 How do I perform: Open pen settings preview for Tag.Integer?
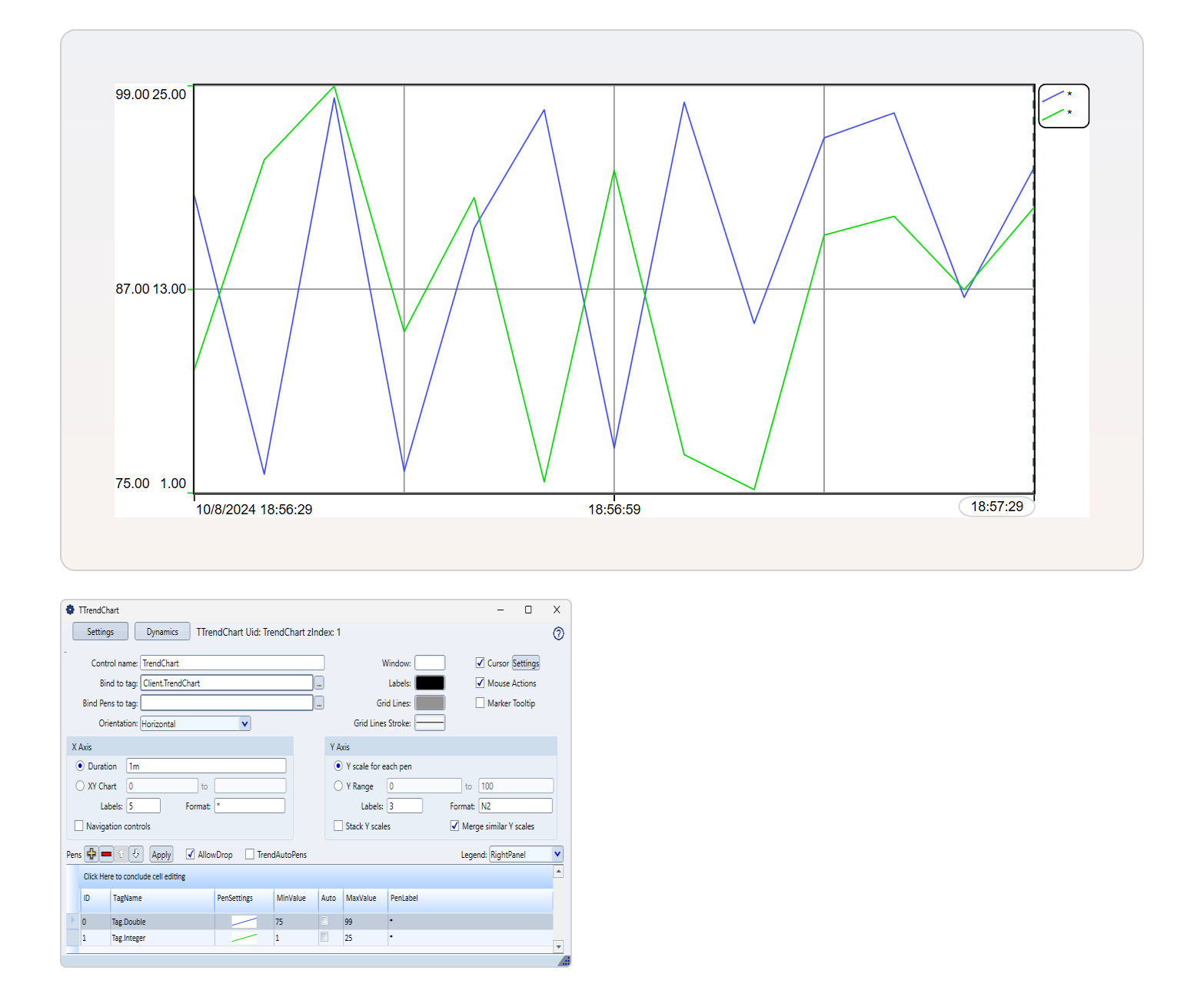click(x=244, y=938)
